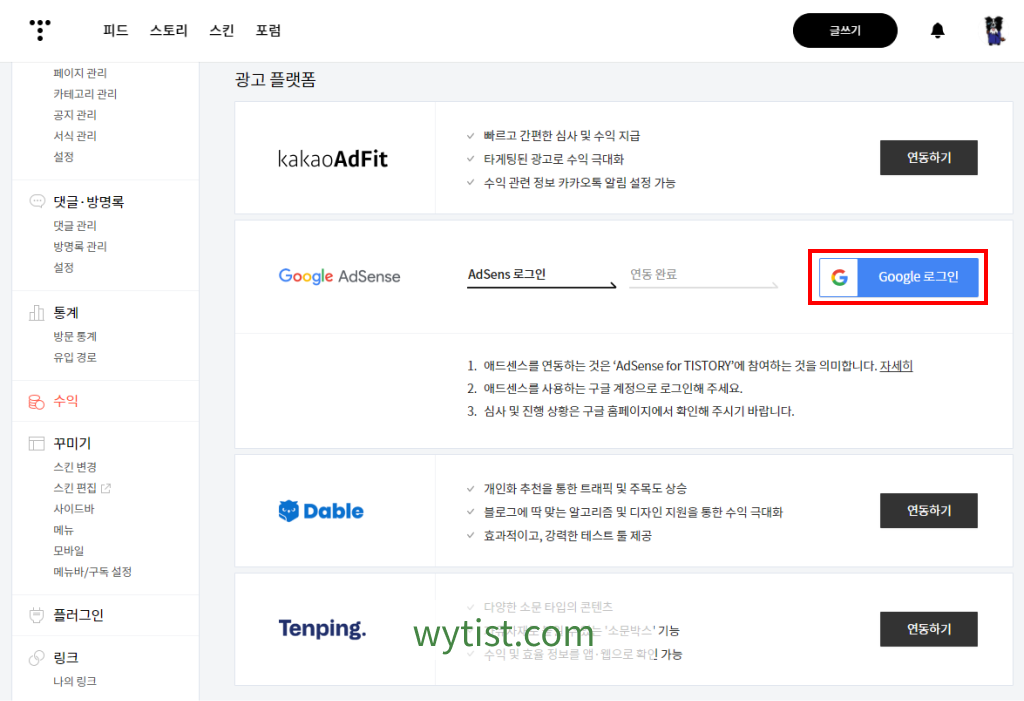Open the 포럼 menu
The width and height of the screenshot is (1024, 701).
(x=268, y=30)
